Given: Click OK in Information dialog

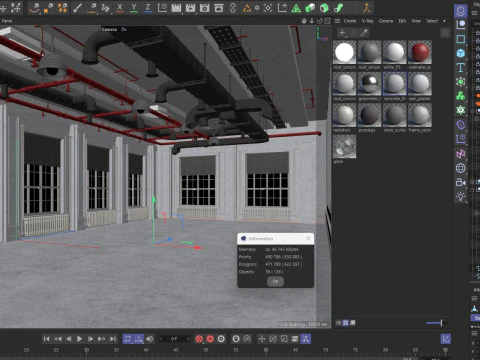Looking at the screenshot, I should click(275, 282).
